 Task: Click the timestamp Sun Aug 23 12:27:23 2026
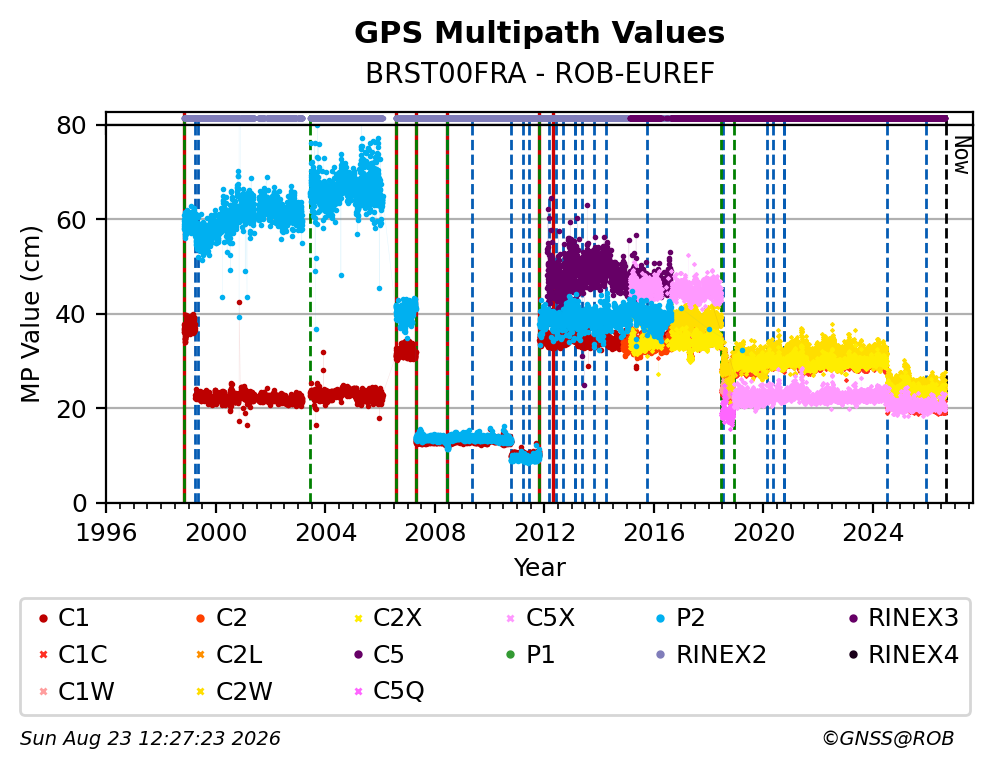pos(150,738)
